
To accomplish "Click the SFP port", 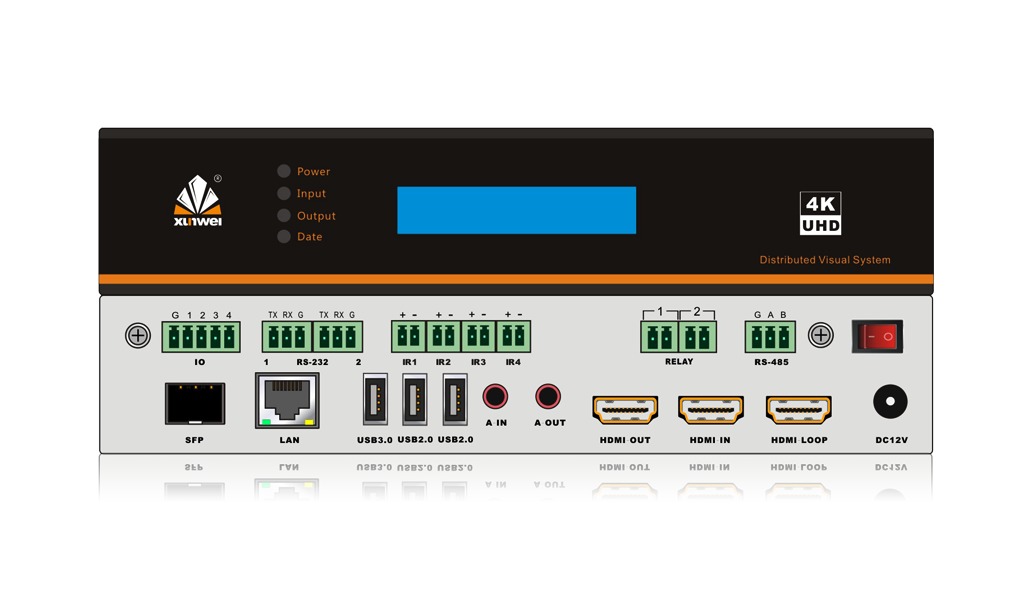I will point(195,403).
